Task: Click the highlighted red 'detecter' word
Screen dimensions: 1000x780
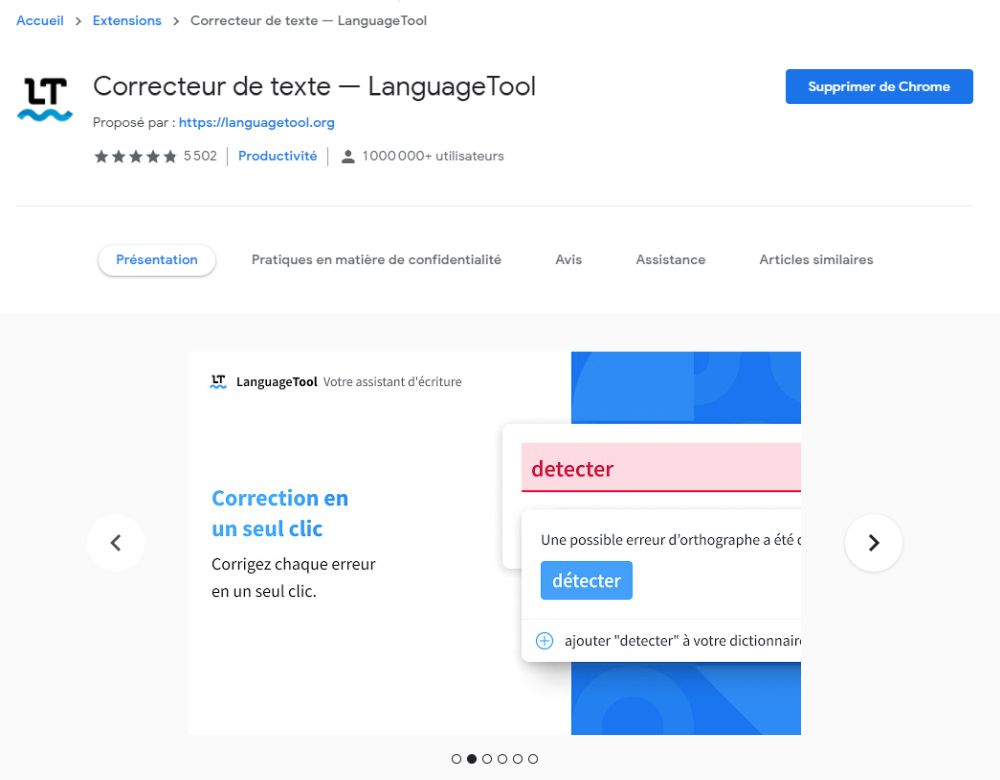Action: click(572, 469)
